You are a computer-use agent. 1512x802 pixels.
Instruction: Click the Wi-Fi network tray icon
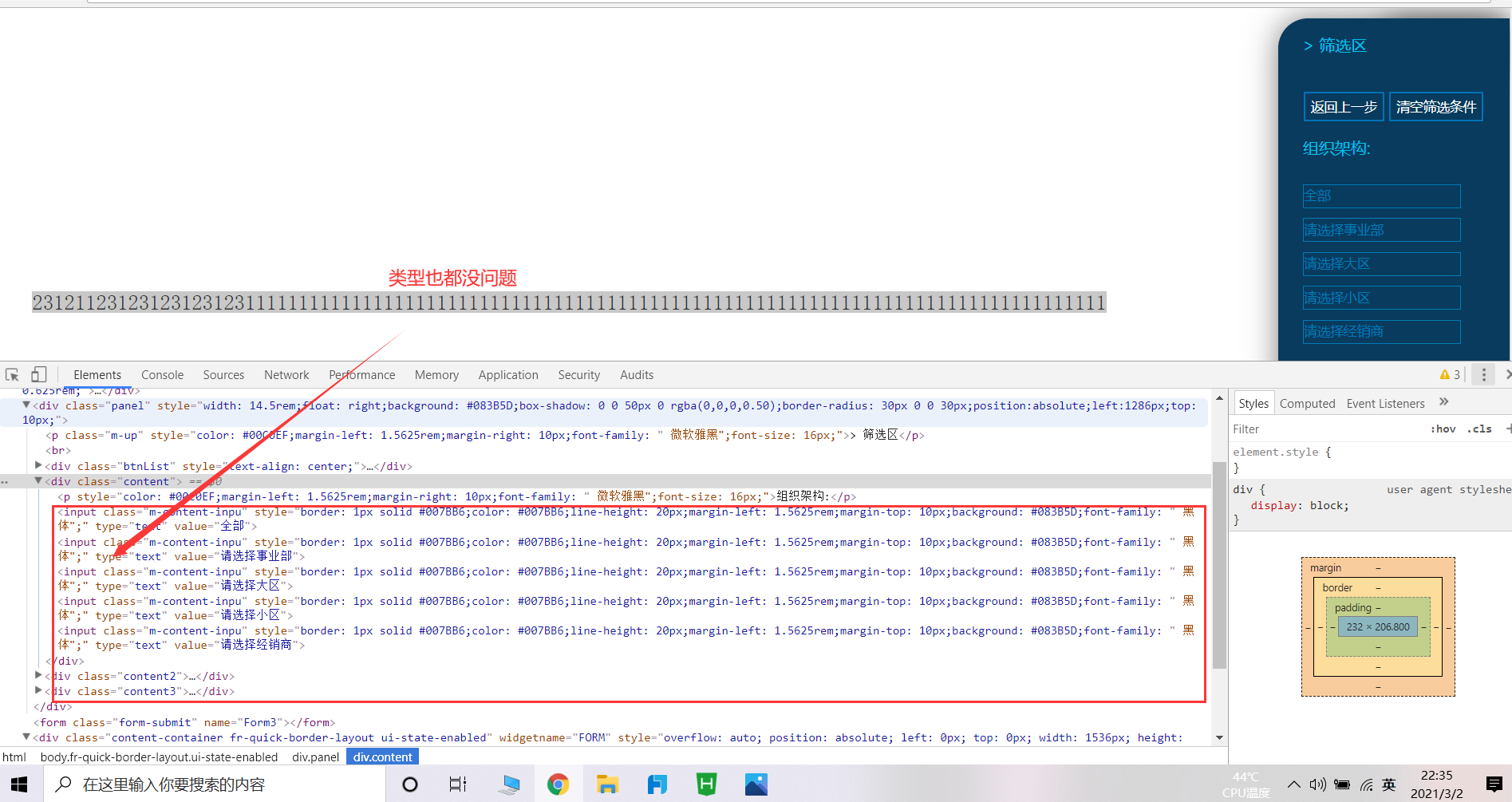point(1366,784)
